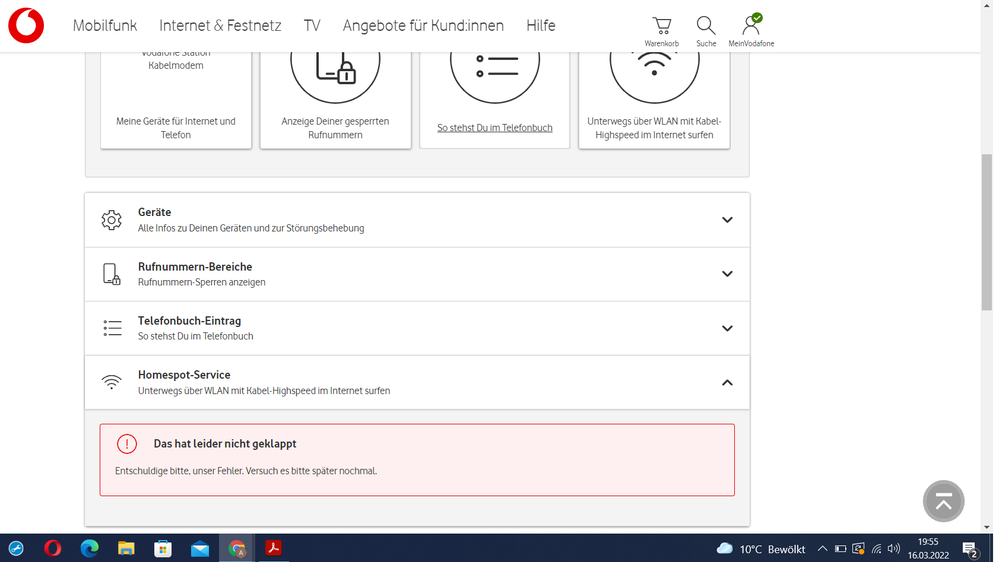Expand the Geräte section
This screenshot has width=999, height=562.
[727, 220]
